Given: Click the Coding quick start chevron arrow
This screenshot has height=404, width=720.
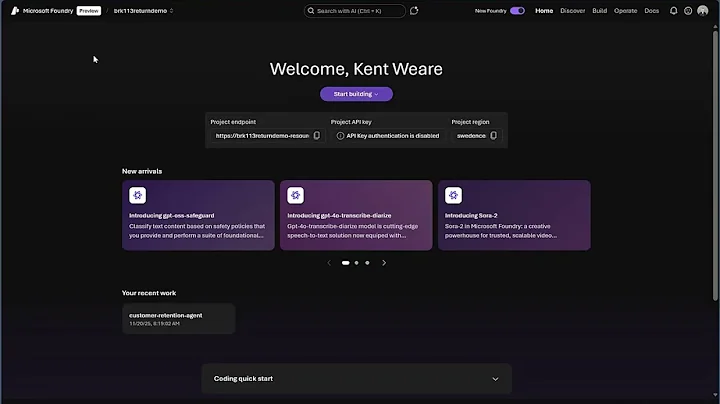Looking at the screenshot, I should coord(495,379).
